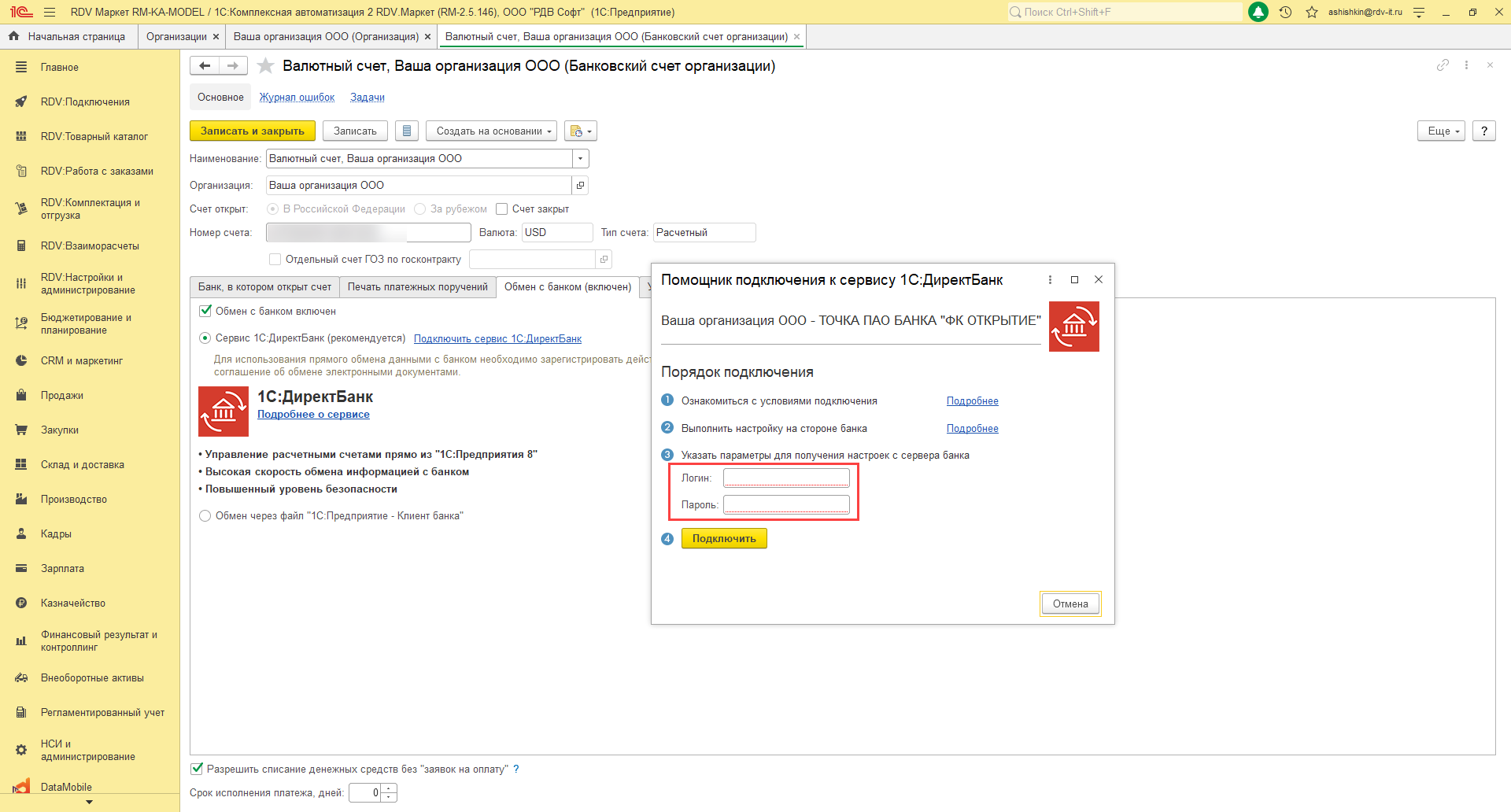Enable the 'Счет закрыт' checkbox
Screen dimensions: 1511x812
tap(501, 209)
